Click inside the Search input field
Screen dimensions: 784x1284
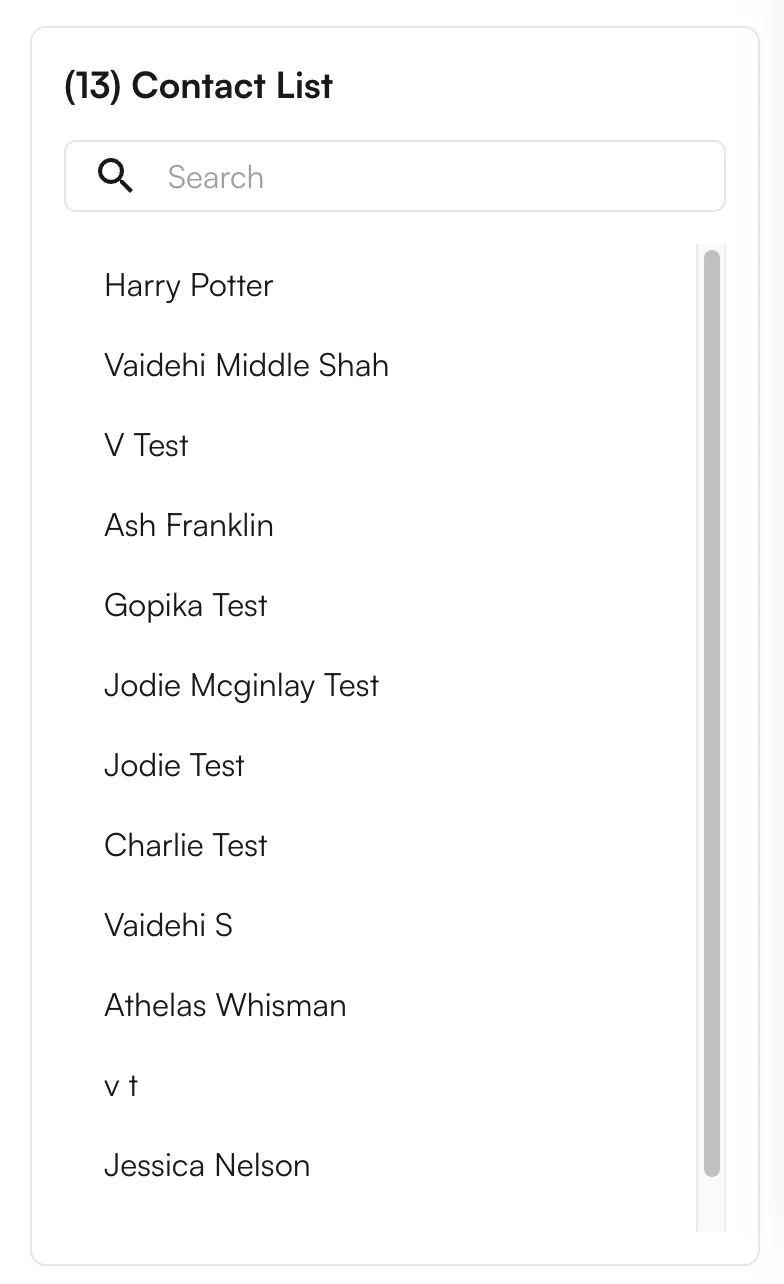pos(400,176)
